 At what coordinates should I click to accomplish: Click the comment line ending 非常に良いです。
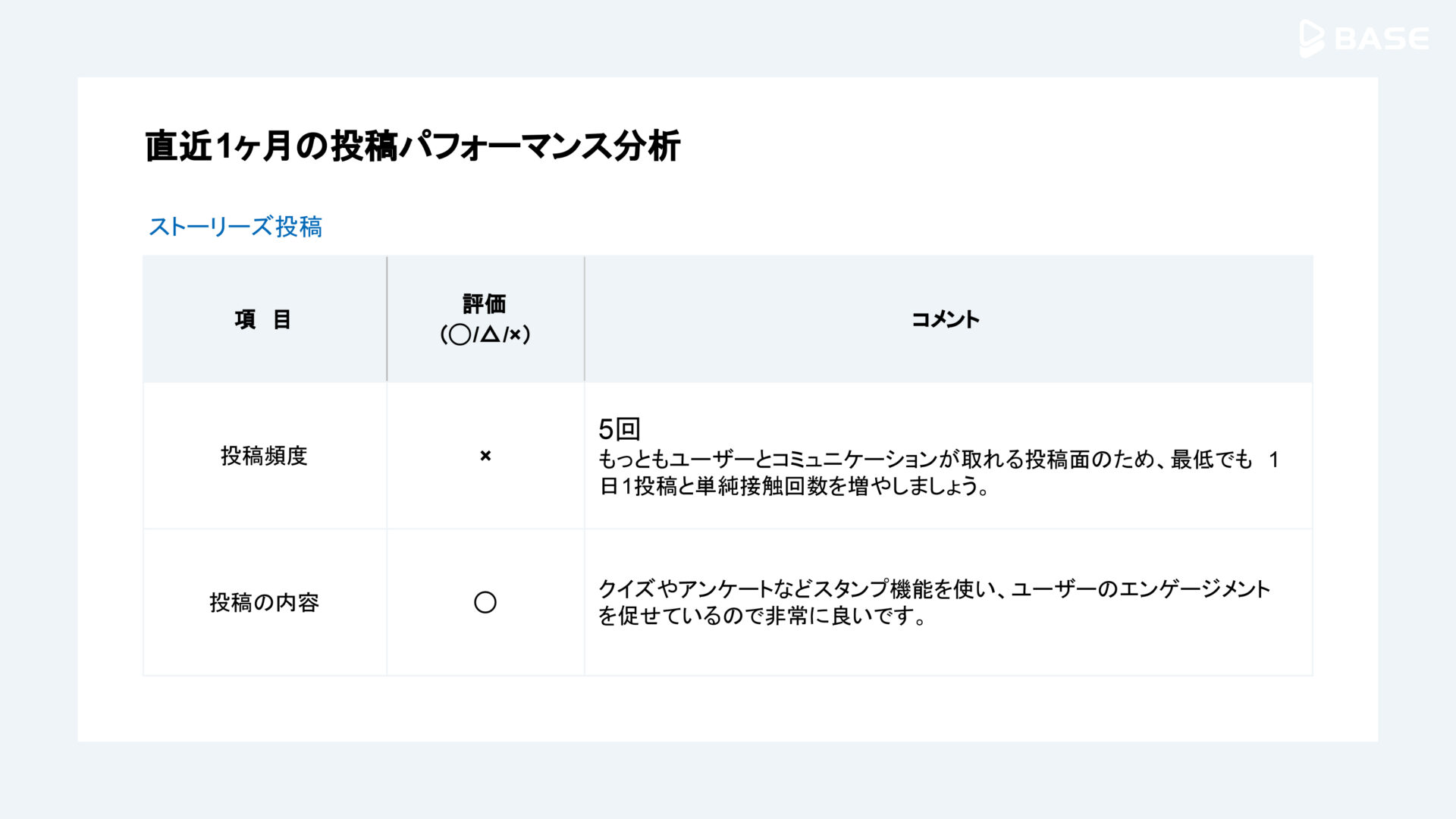coord(763,616)
